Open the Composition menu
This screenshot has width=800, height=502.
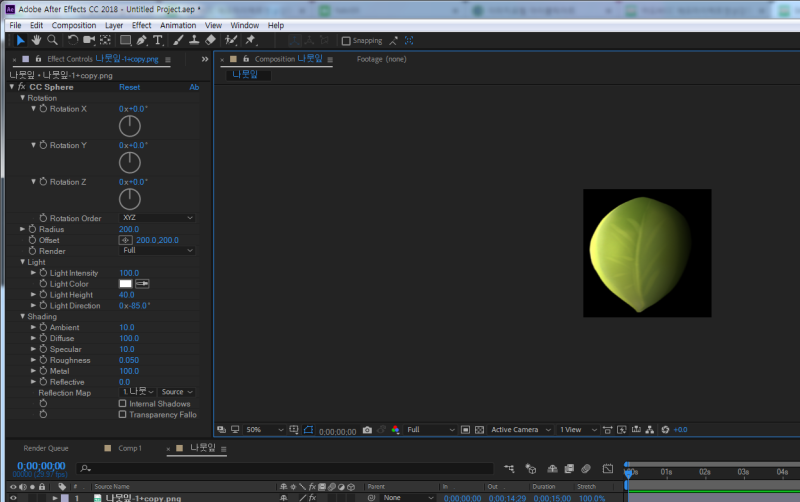click(73, 25)
